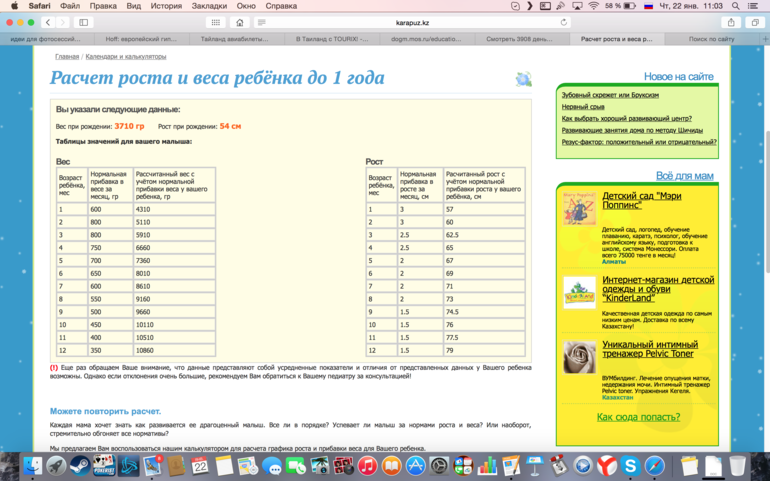Screen dimensions: 770x481
Task: Open Skype in the dock
Action: coord(631,466)
